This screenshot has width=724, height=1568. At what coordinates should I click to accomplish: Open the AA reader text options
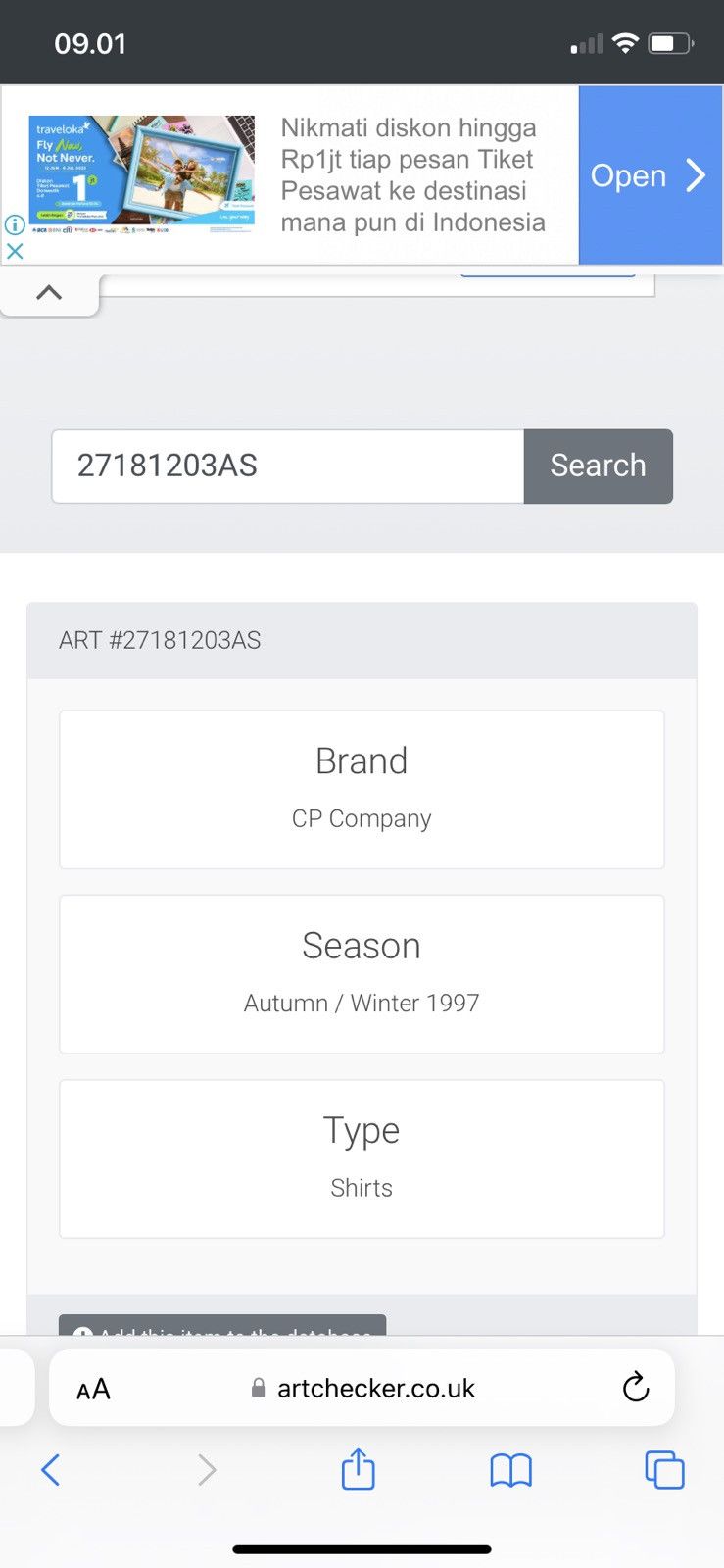click(x=93, y=1389)
